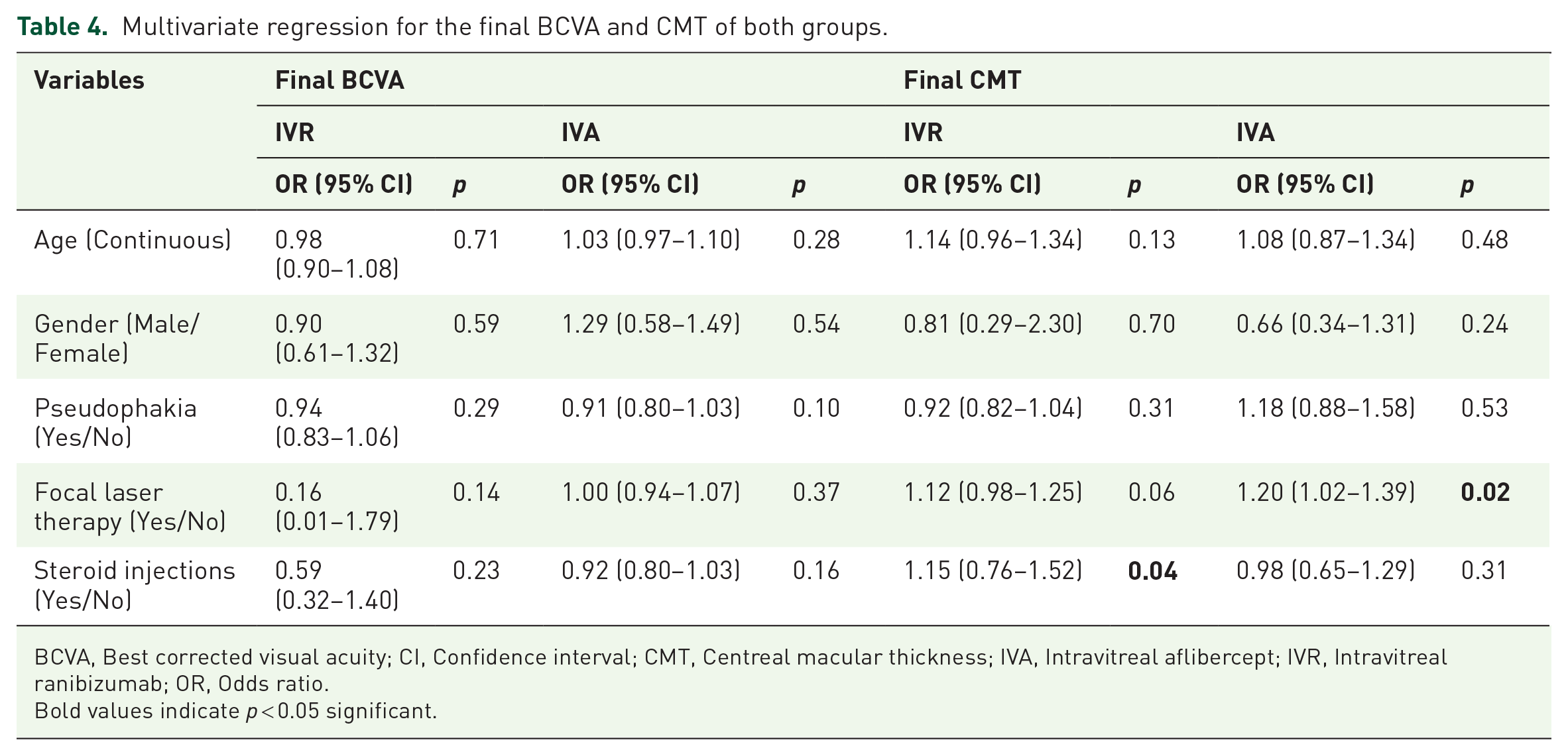The height and width of the screenshot is (756, 1568).
Task: Select the IVA subheader under Final CMT
Action: point(1255,133)
